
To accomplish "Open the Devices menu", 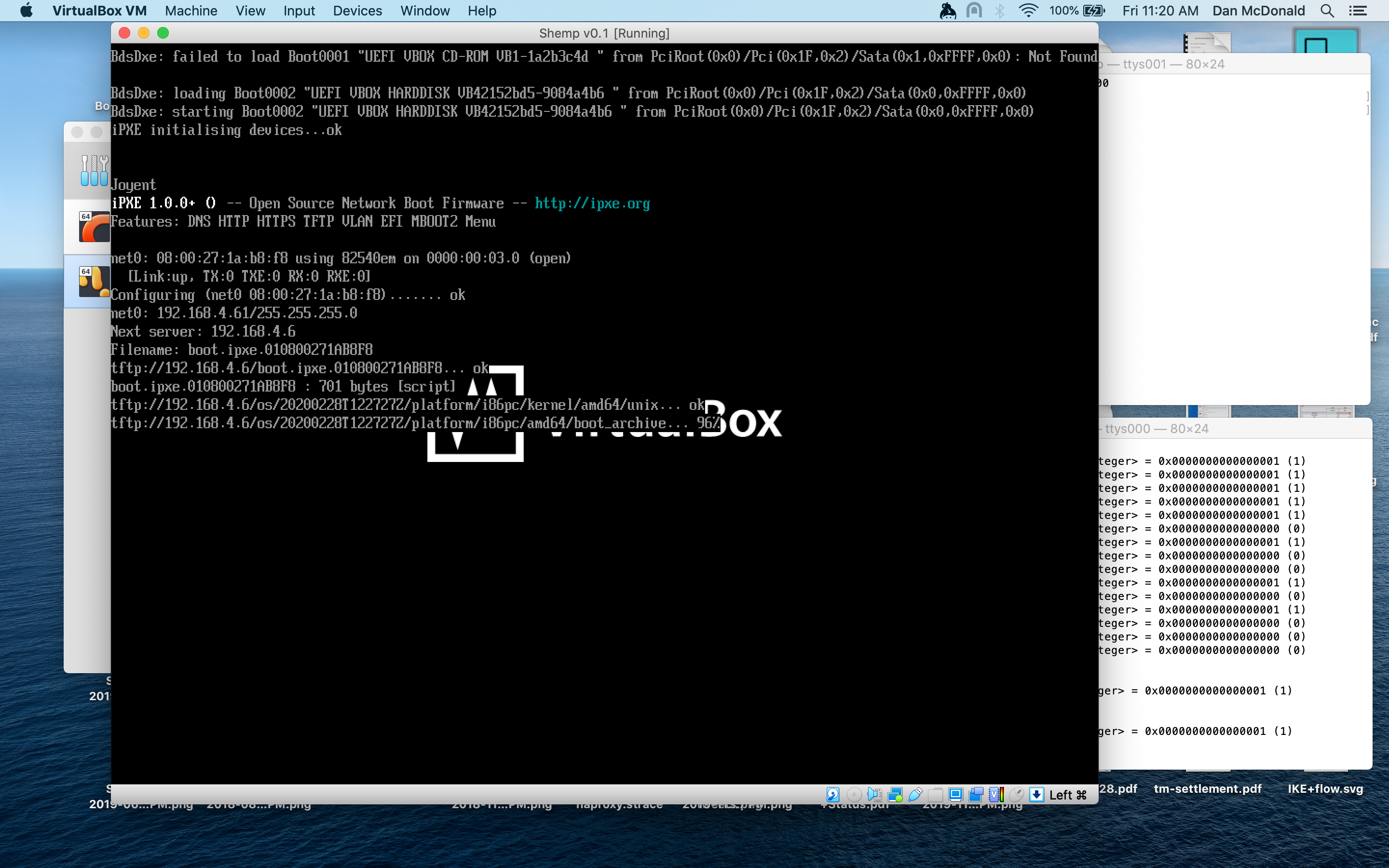I will [x=357, y=10].
